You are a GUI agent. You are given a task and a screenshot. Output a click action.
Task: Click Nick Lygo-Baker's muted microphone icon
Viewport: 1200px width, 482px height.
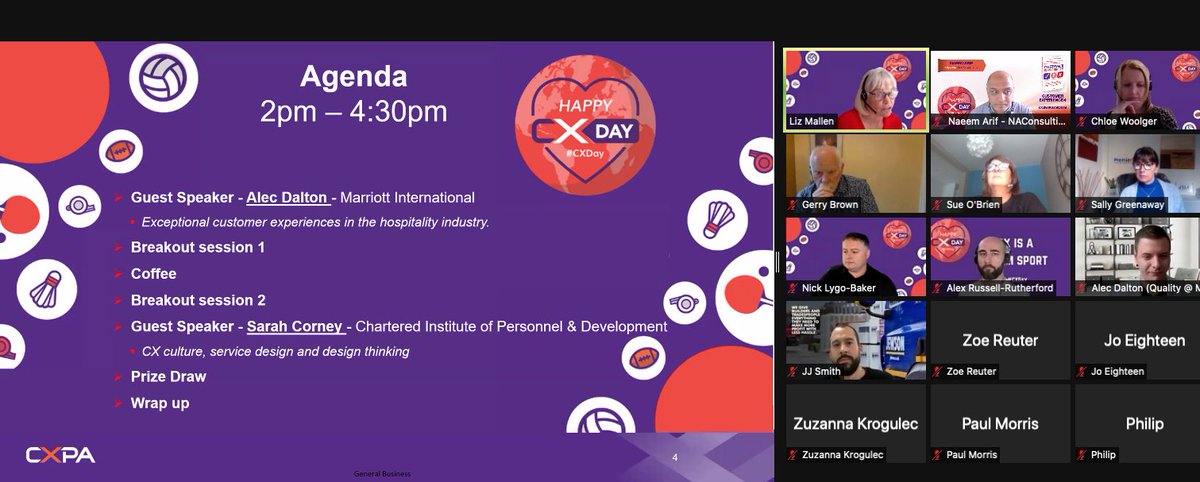[x=793, y=288]
